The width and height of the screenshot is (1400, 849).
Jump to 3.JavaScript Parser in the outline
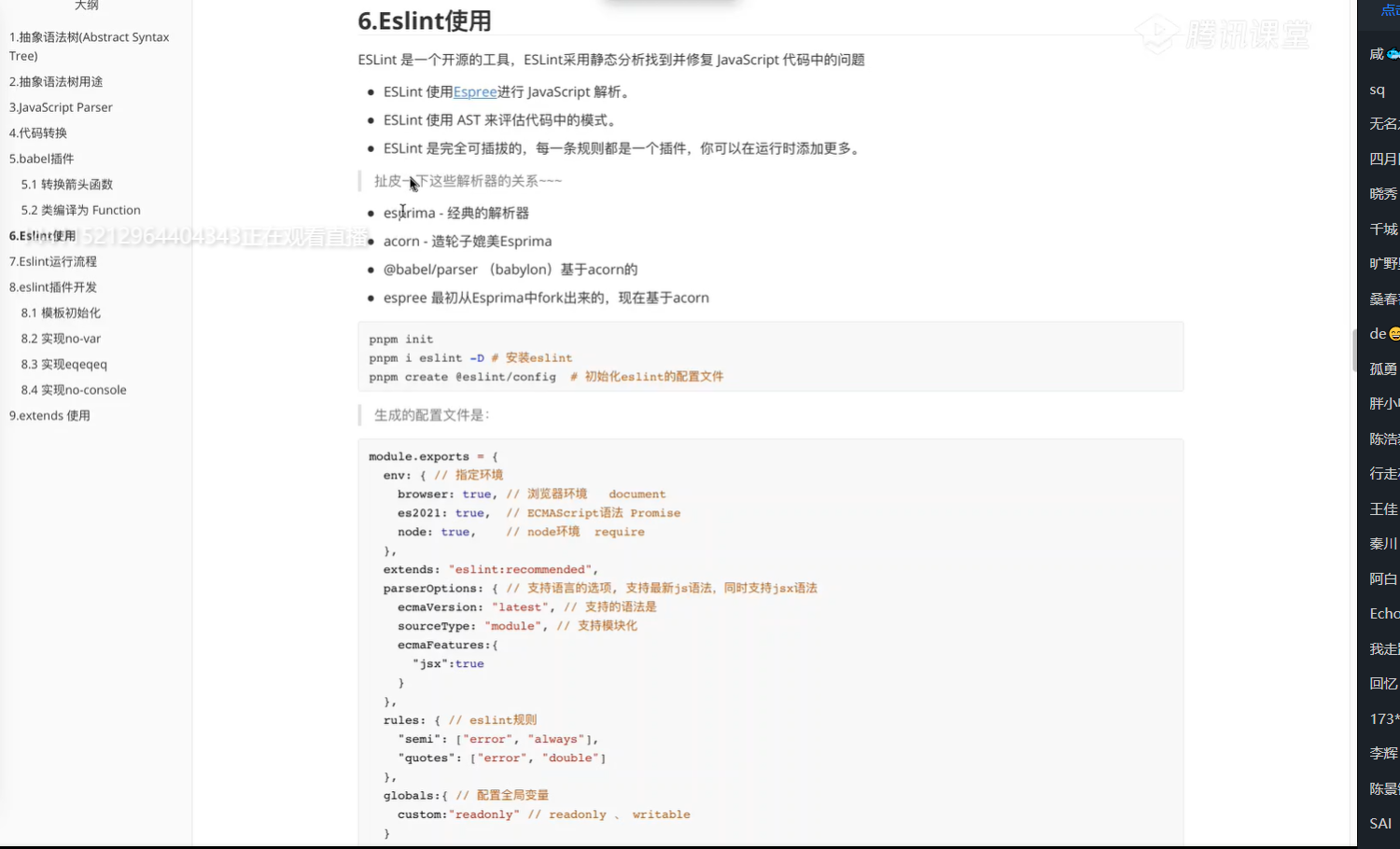point(61,107)
